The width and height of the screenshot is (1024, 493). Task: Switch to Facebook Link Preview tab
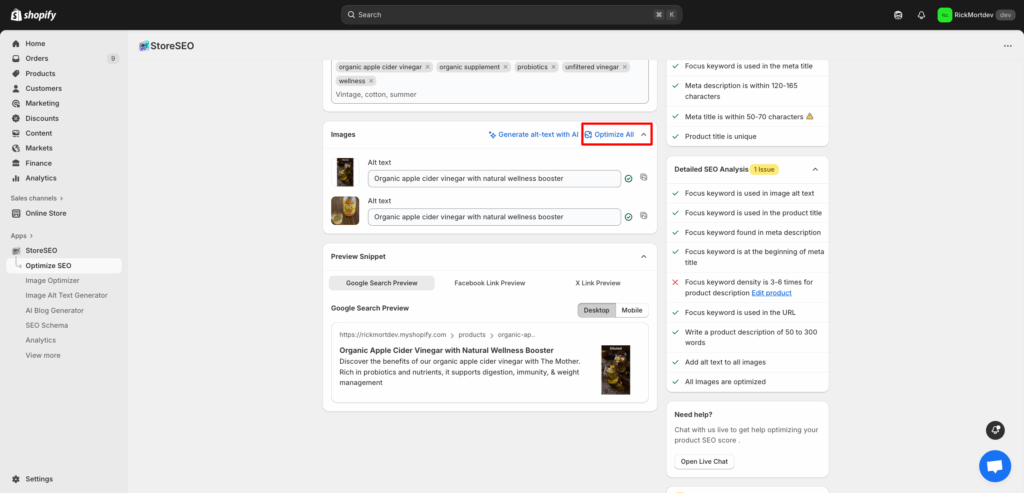[489, 283]
